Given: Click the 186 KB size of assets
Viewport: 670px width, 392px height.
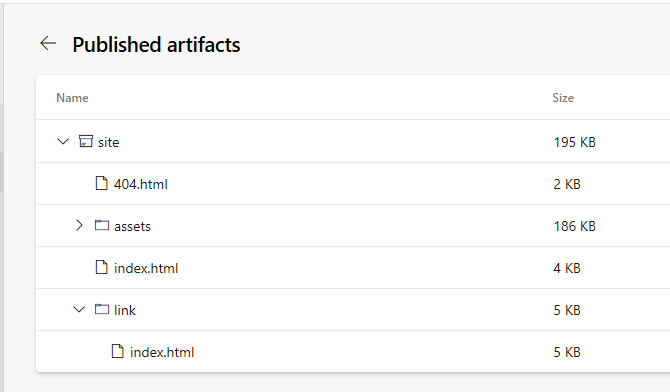Looking at the screenshot, I should (x=575, y=226).
